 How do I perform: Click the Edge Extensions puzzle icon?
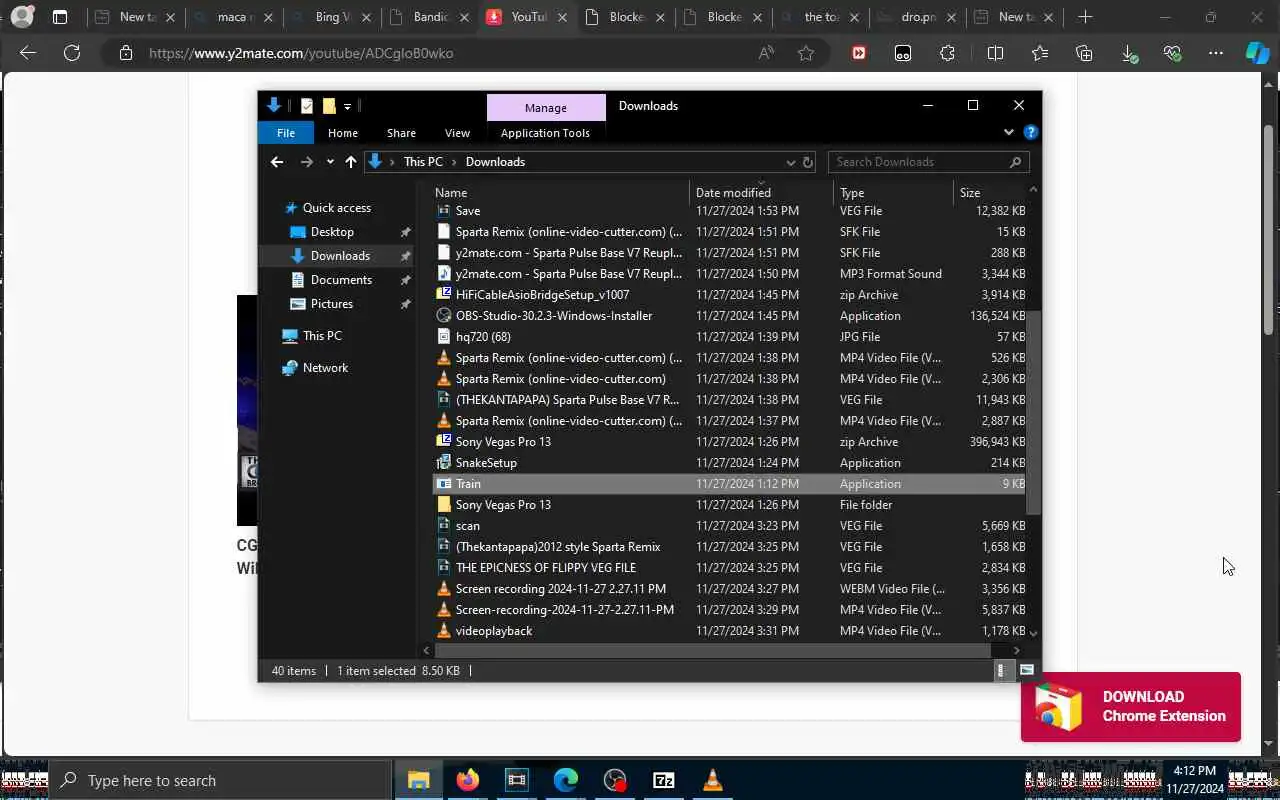948,53
